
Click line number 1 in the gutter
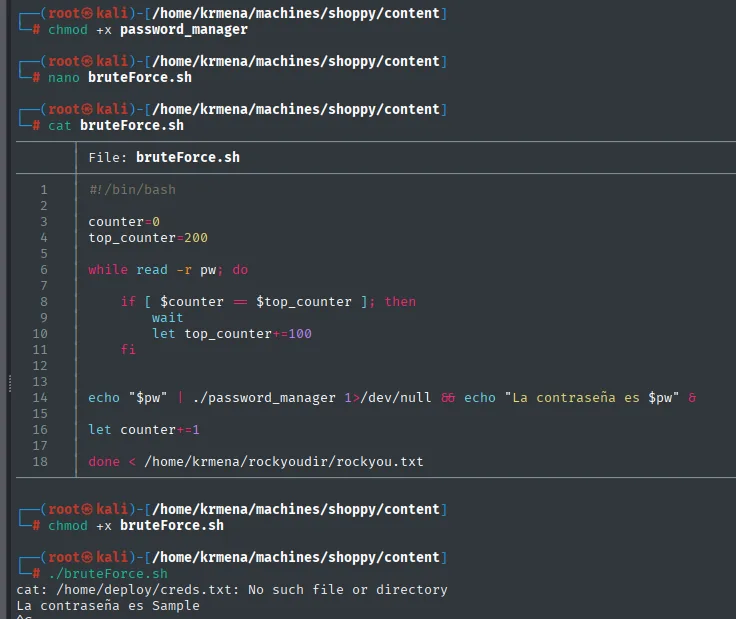pyautogui.click(x=44, y=190)
